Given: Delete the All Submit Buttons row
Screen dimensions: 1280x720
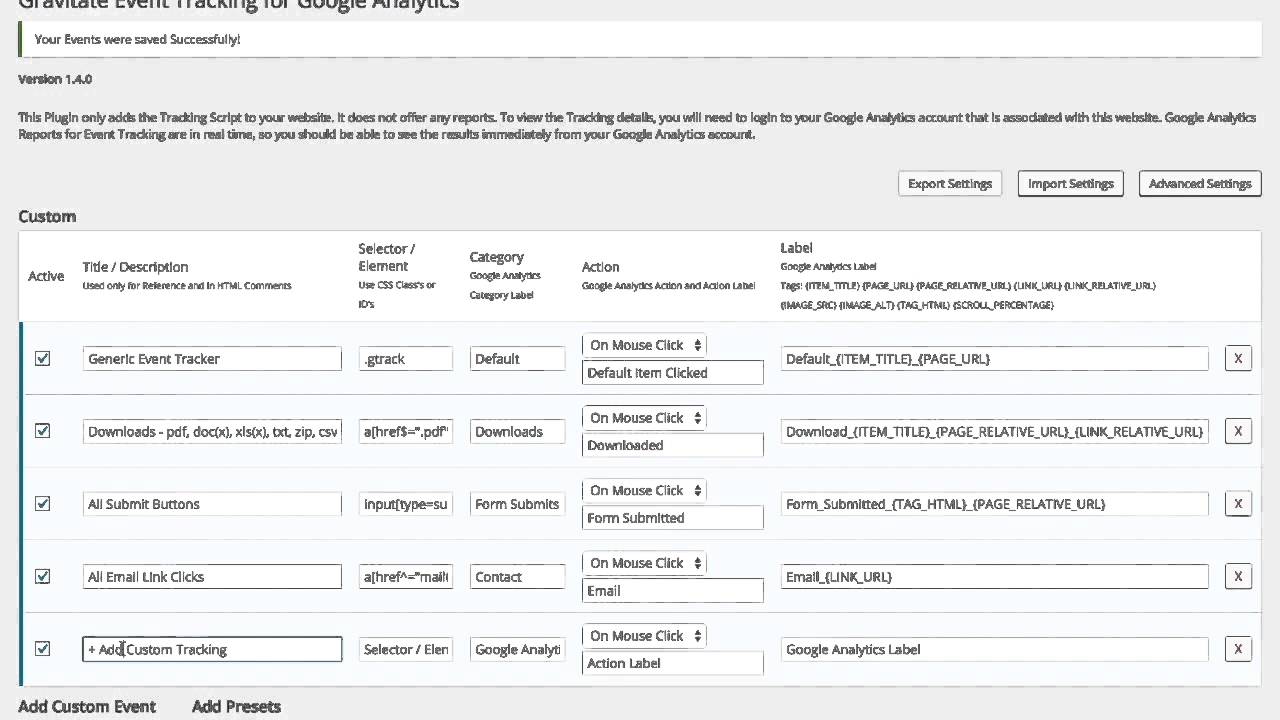Looking at the screenshot, I should point(1238,504).
